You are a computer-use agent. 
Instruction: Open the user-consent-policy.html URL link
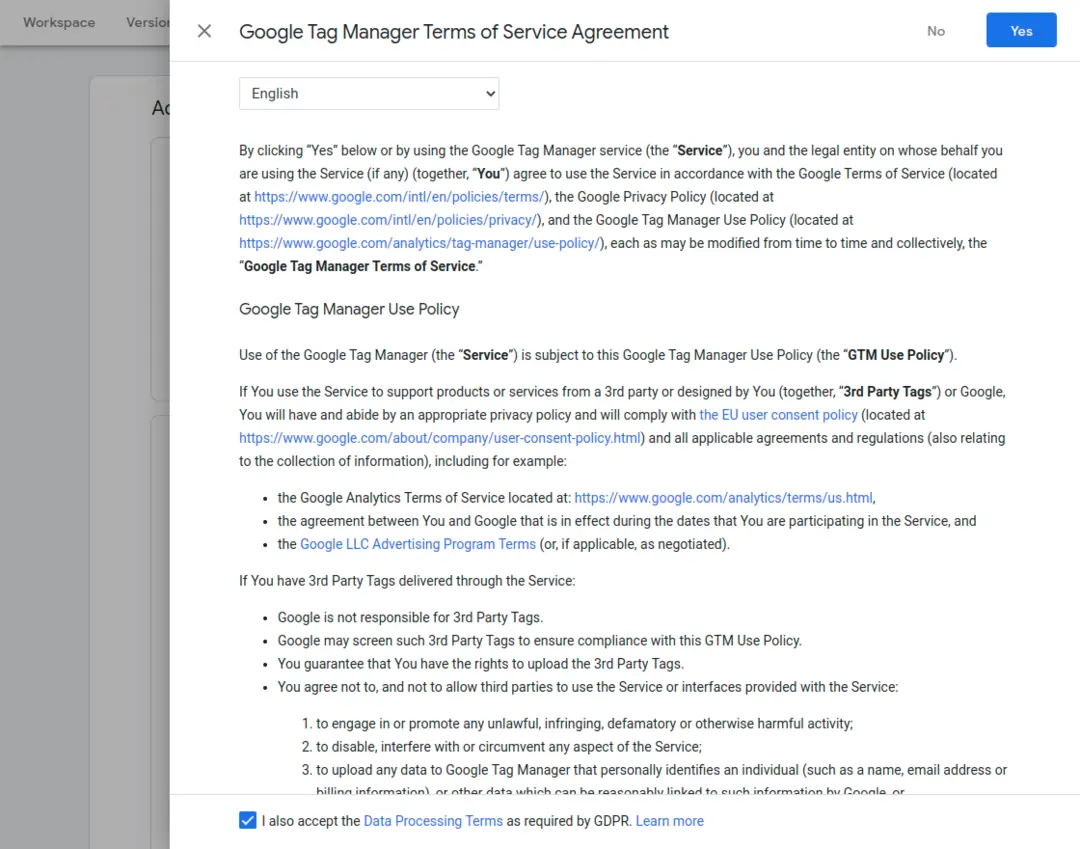(440, 438)
